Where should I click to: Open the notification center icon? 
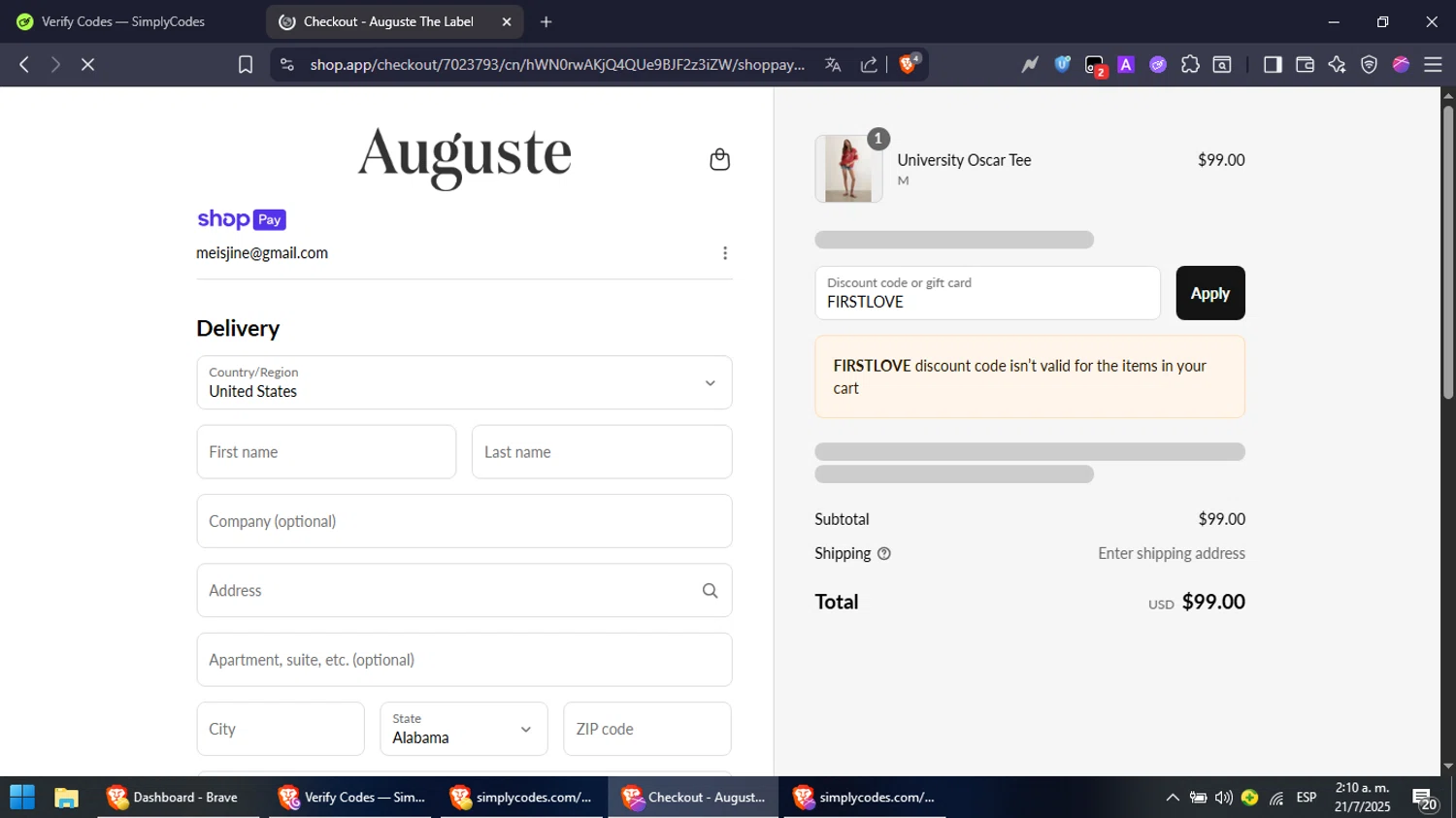[1425, 800]
